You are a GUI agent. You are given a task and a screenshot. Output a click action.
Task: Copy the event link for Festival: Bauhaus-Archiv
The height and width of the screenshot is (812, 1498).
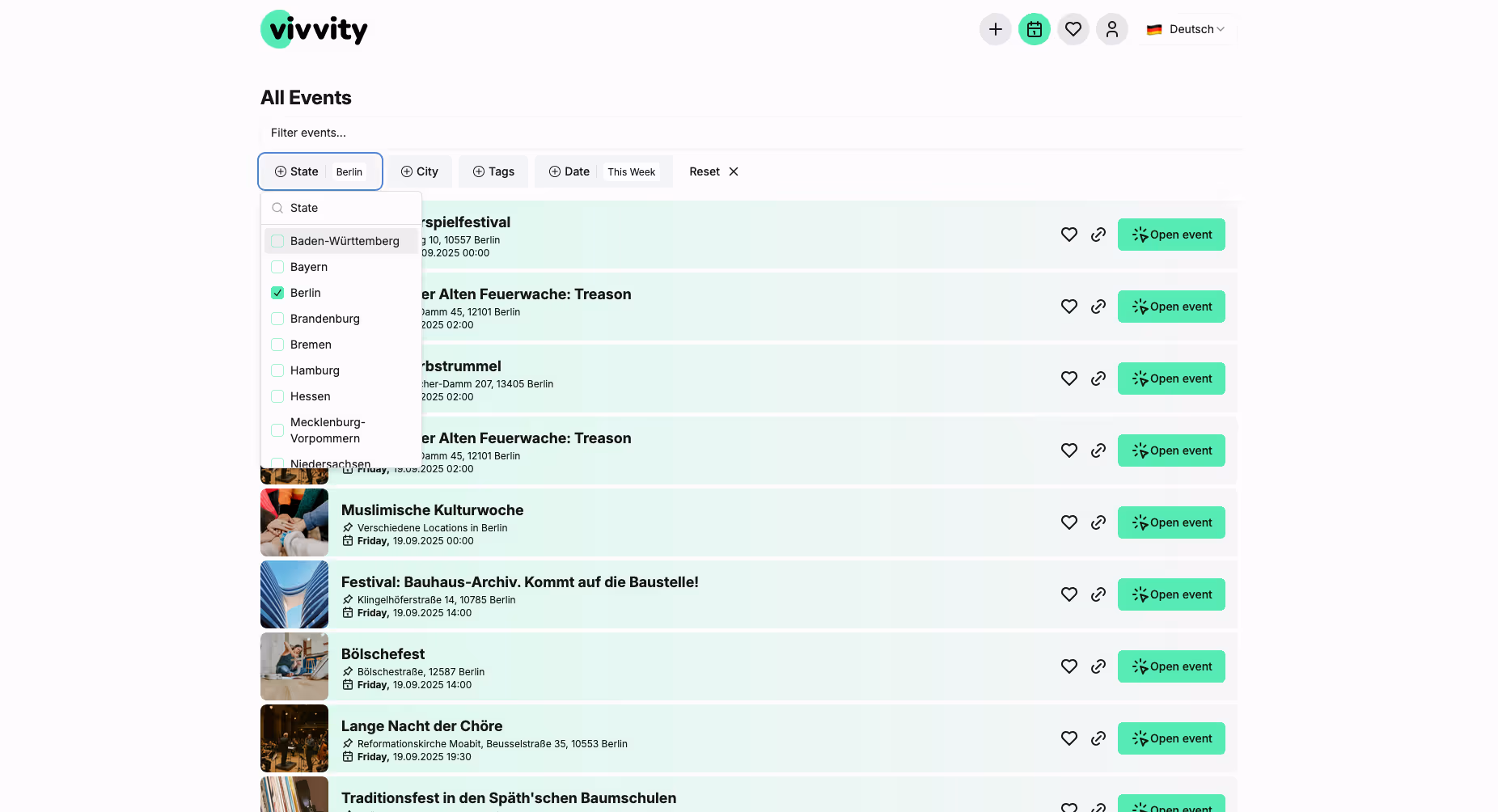pyautogui.click(x=1098, y=594)
